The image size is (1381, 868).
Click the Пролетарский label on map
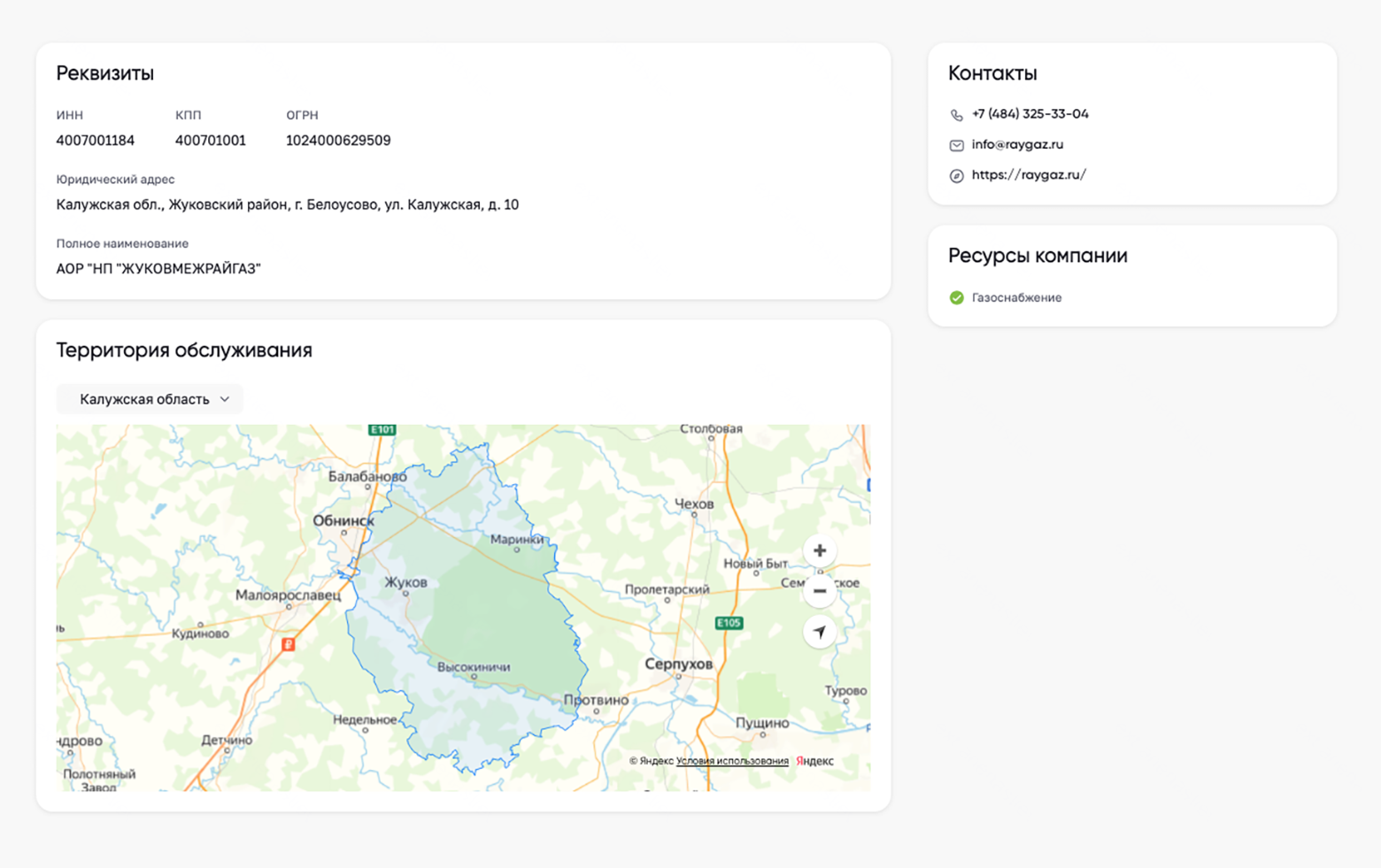(x=667, y=589)
